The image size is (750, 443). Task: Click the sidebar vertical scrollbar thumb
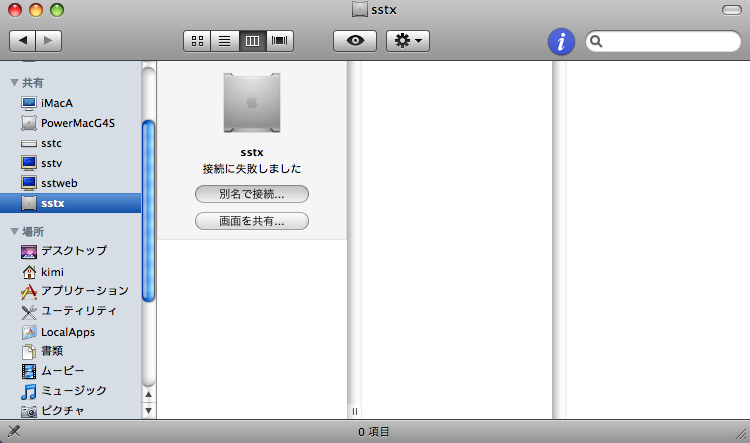point(149,210)
